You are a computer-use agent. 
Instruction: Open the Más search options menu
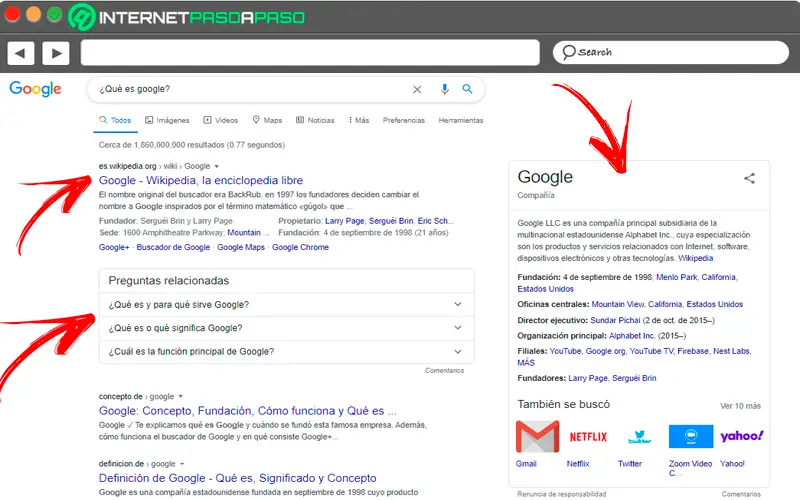359,120
